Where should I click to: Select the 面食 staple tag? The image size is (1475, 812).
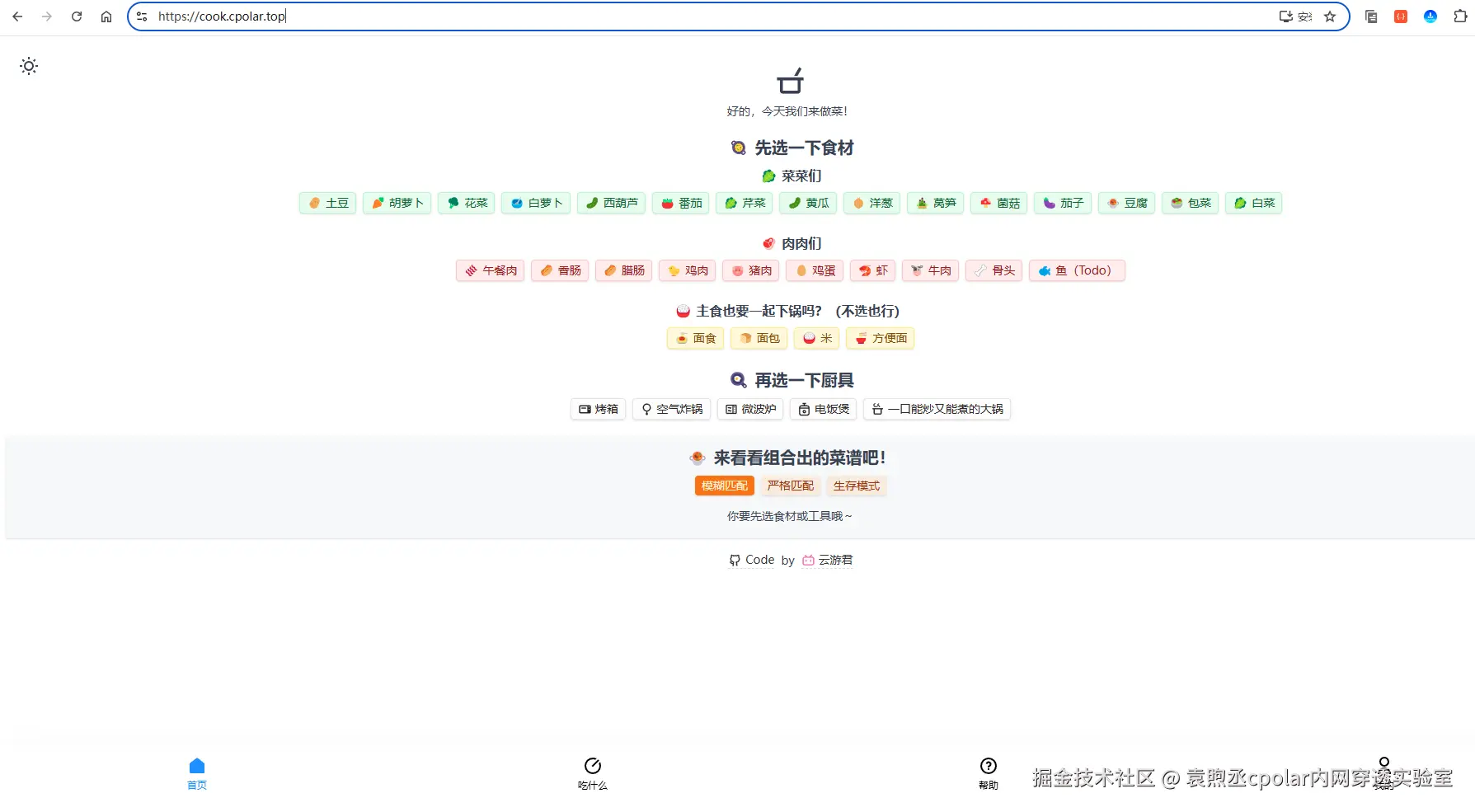coord(696,338)
